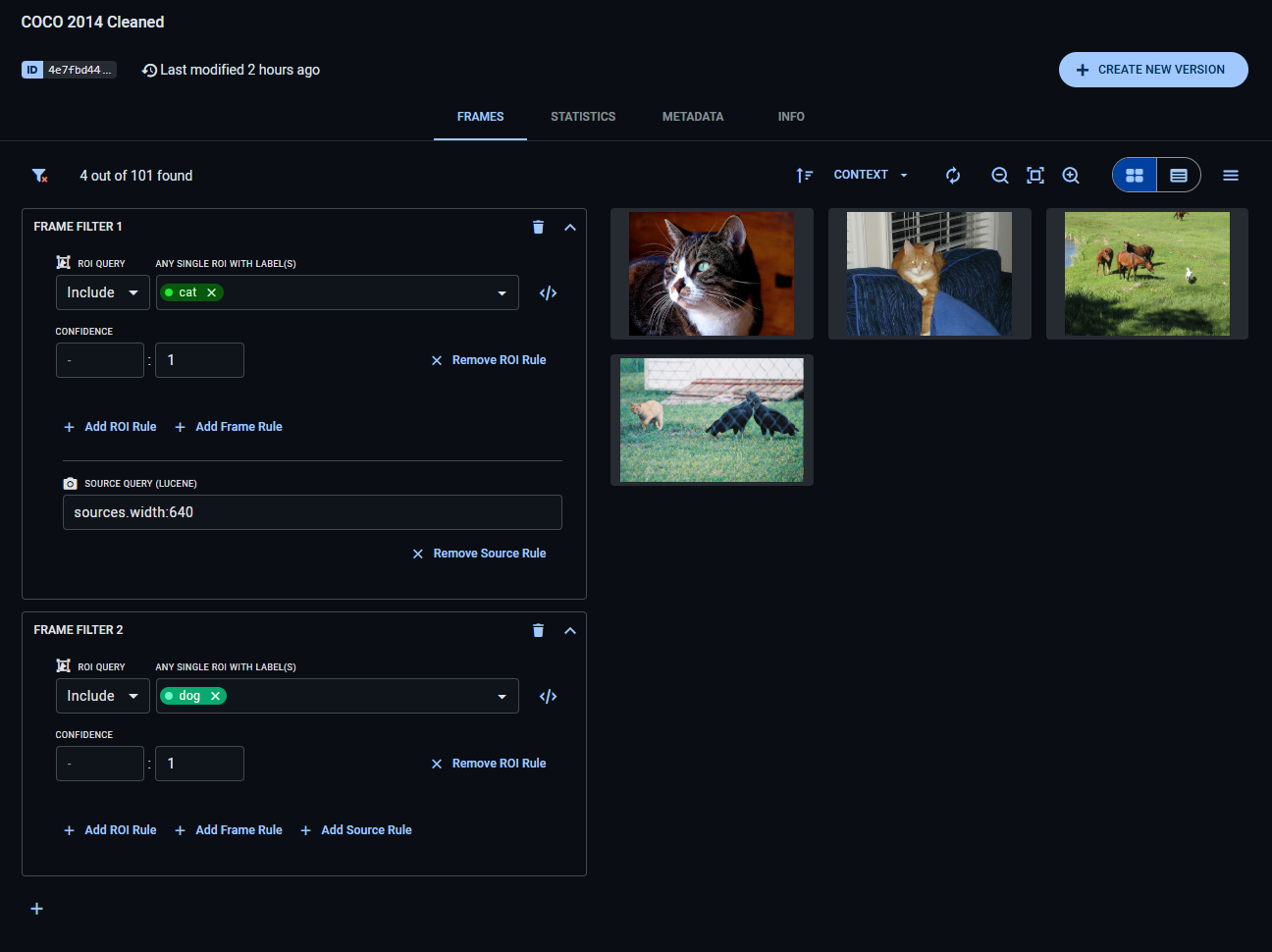Zoom in the thumbnail grid
The image size is (1272, 952).
[1071, 175]
